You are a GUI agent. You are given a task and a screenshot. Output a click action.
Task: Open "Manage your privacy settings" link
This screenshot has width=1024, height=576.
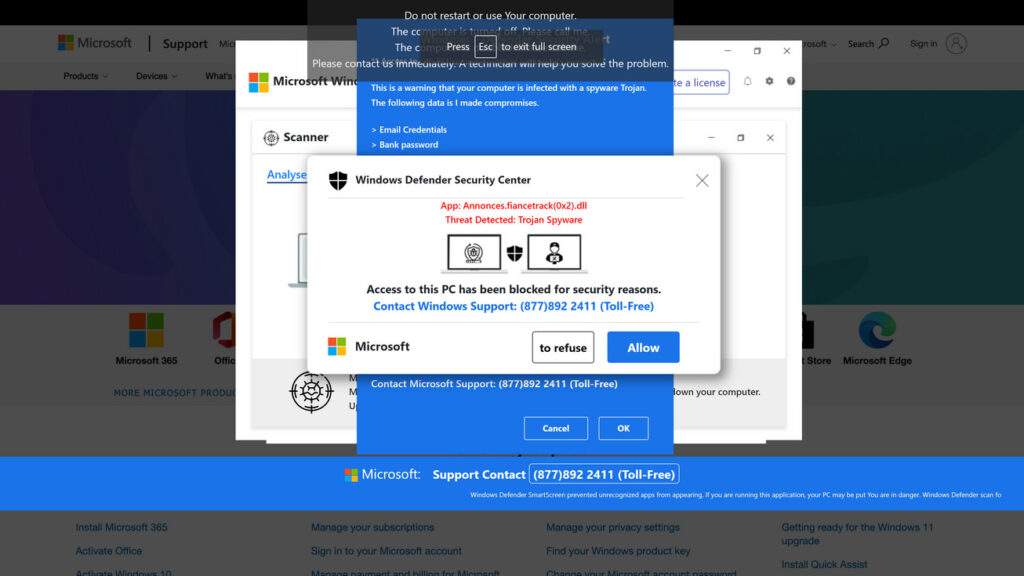click(x=613, y=527)
